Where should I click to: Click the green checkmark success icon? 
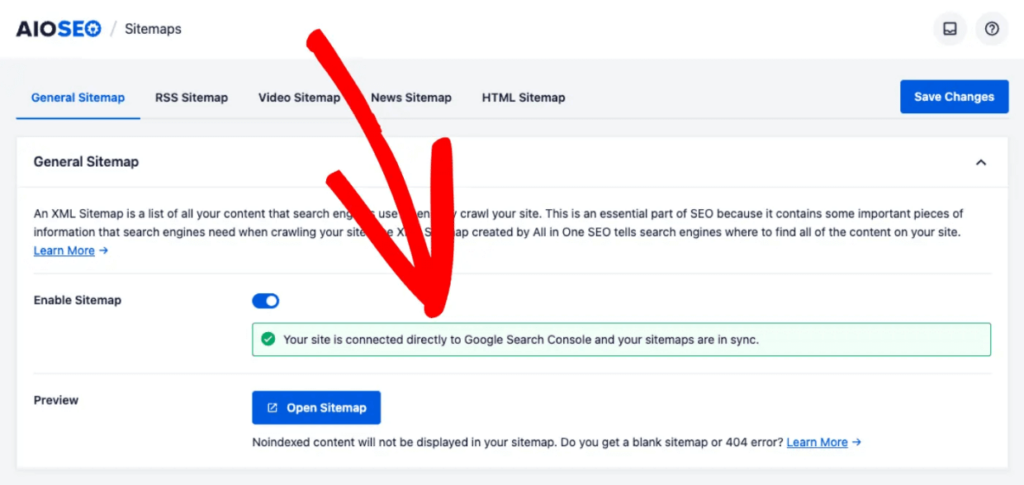(x=267, y=339)
